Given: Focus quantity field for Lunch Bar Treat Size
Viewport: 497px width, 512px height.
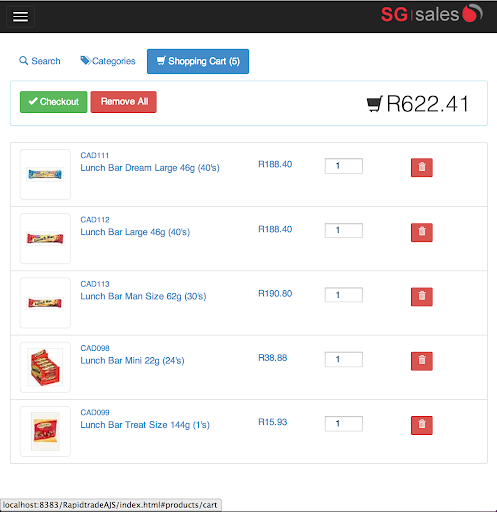Looking at the screenshot, I should point(344,424).
